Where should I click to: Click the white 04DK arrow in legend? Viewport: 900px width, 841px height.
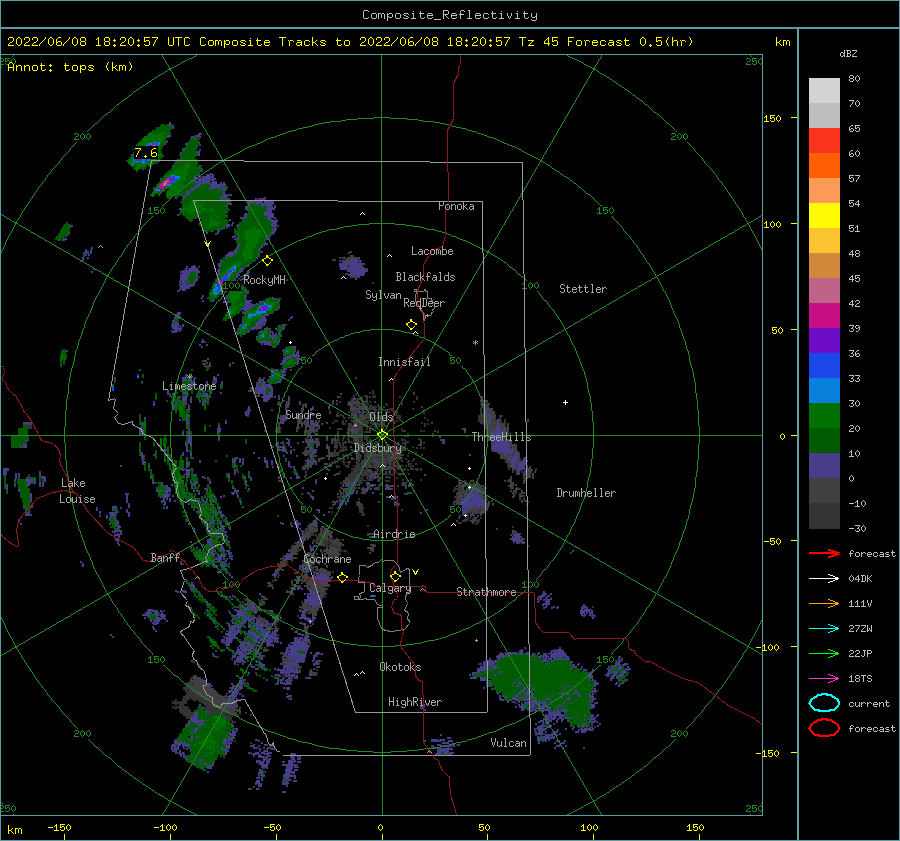(x=824, y=578)
